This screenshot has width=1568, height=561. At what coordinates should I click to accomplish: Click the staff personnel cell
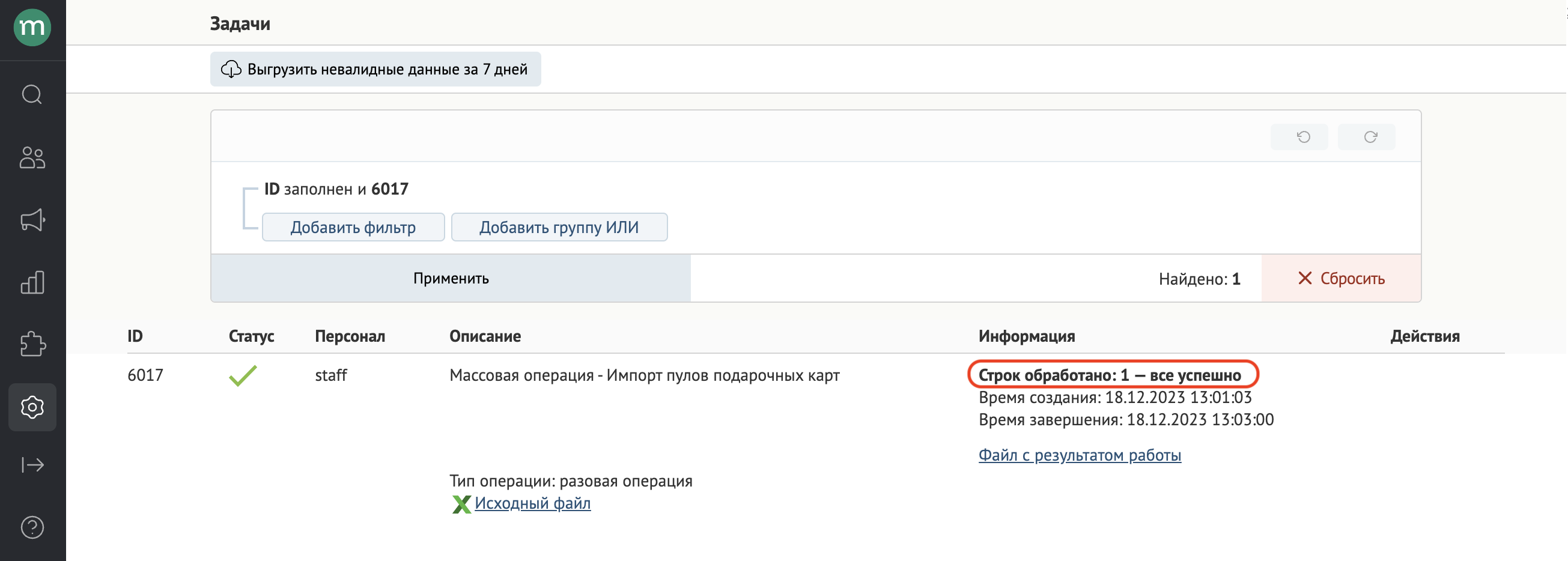click(330, 375)
